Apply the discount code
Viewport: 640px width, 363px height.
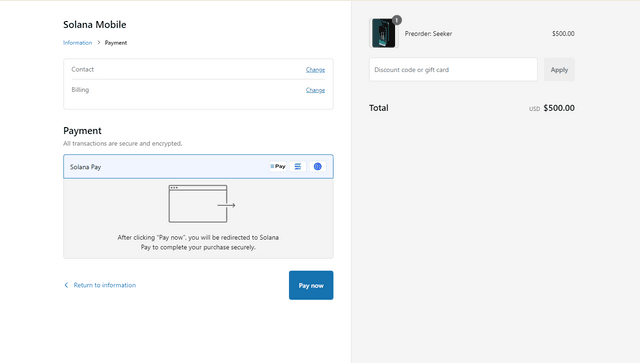(559, 69)
